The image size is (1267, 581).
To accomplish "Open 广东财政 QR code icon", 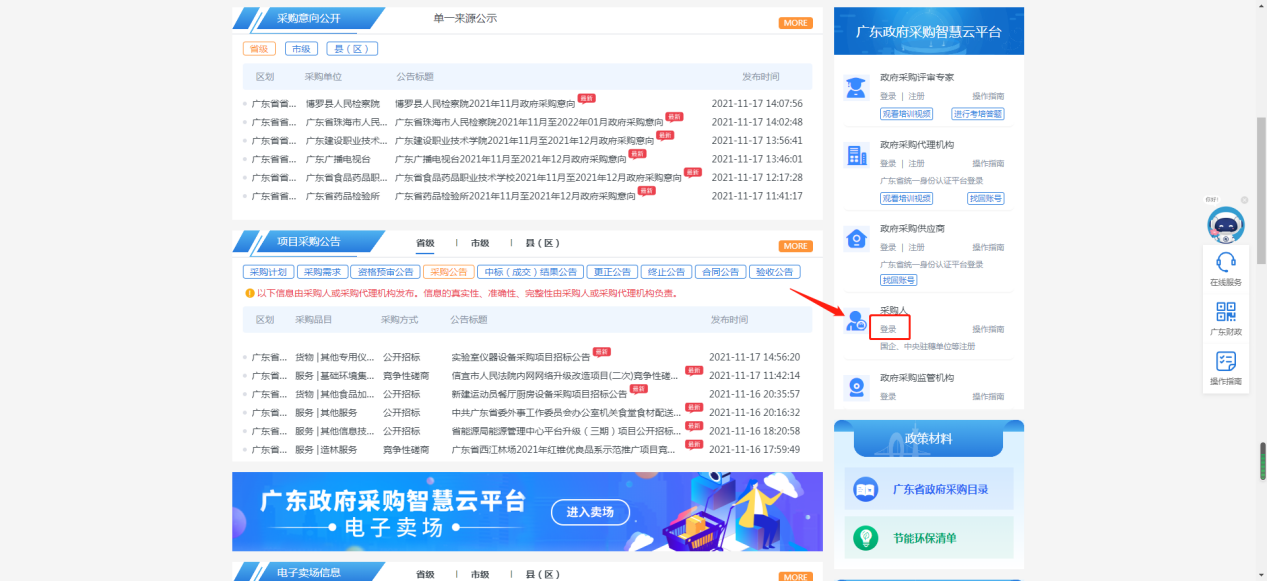I will (x=1225, y=312).
